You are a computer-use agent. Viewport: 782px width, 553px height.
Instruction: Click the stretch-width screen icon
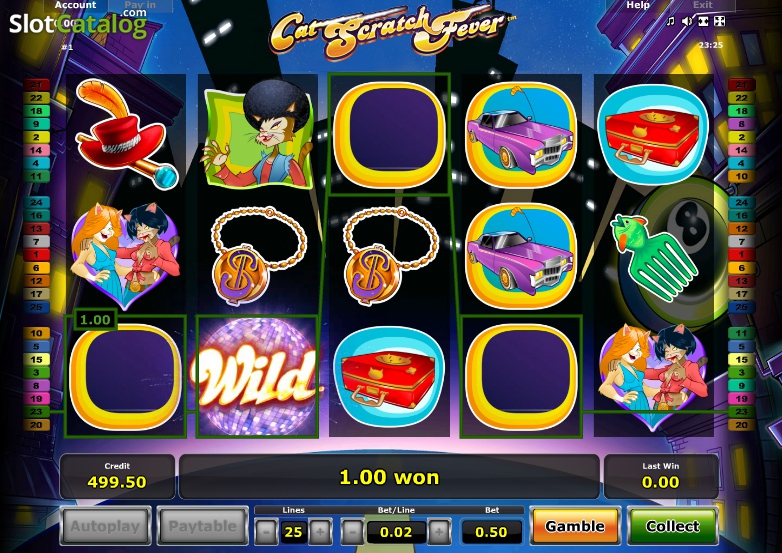pyautogui.click(x=703, y=21)
